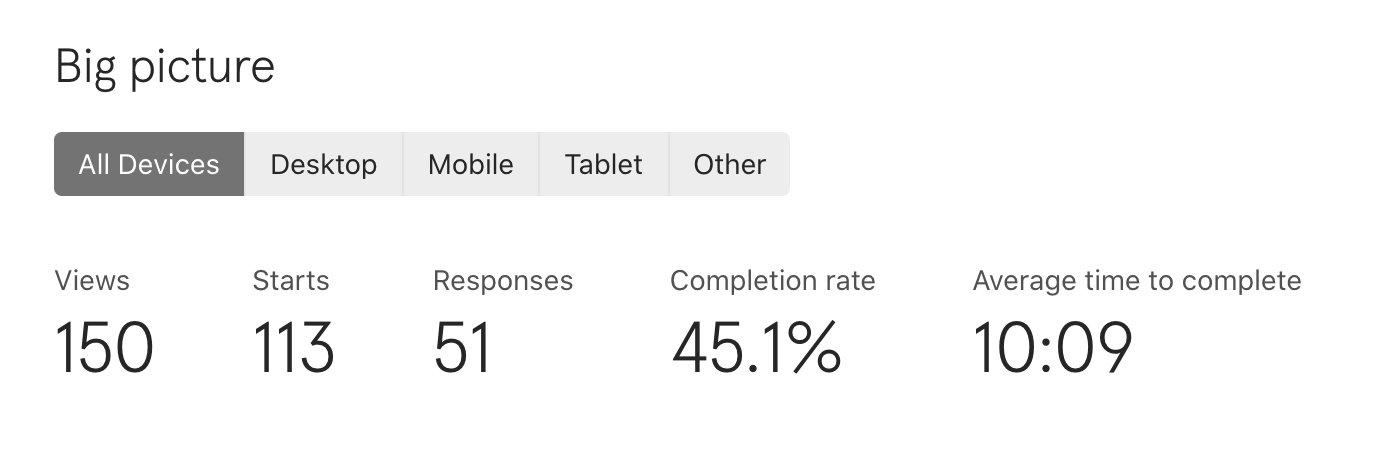Switch to the Desktop tab

coord(324,164)
